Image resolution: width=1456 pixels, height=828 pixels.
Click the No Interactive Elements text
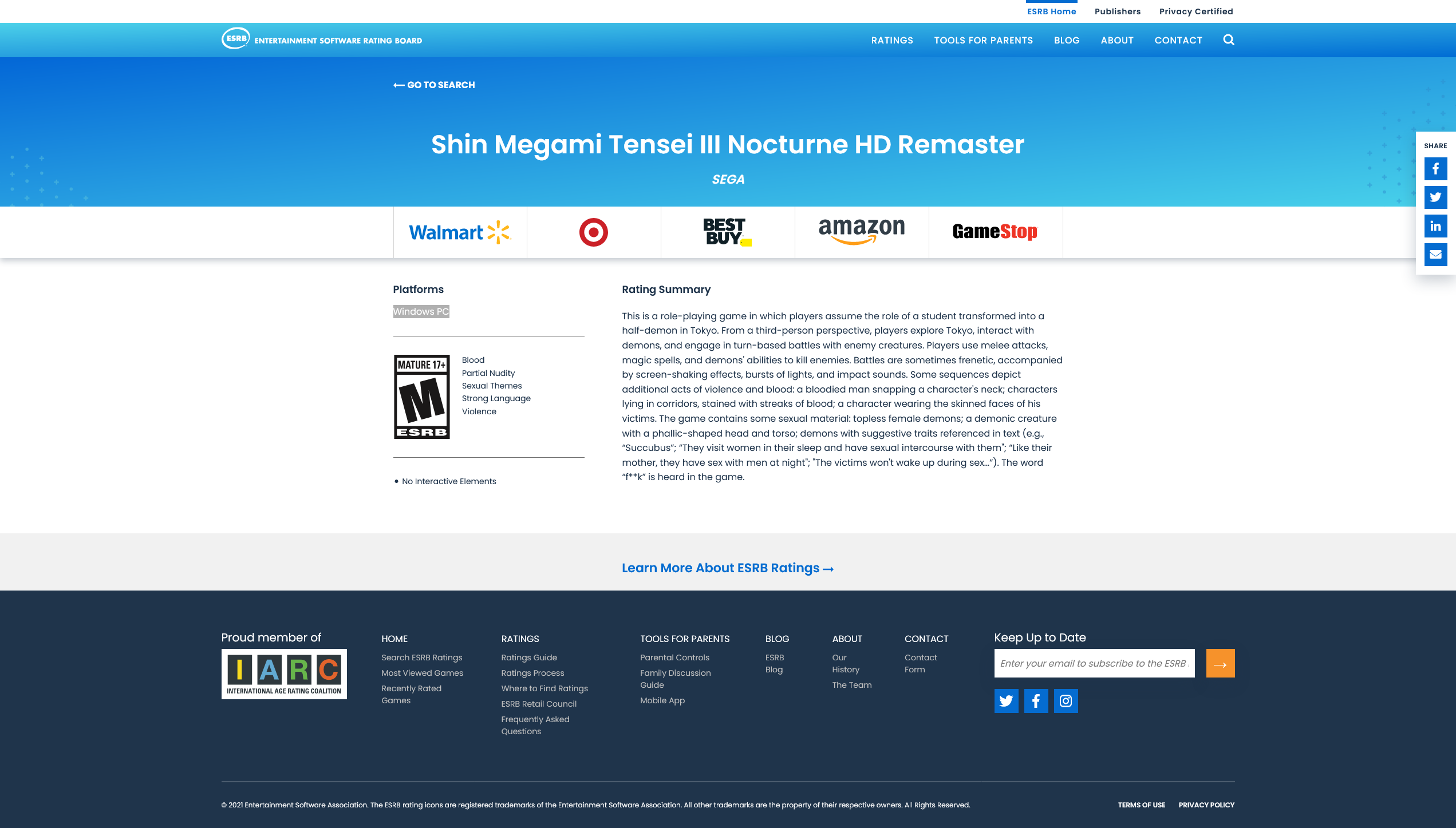449,481
